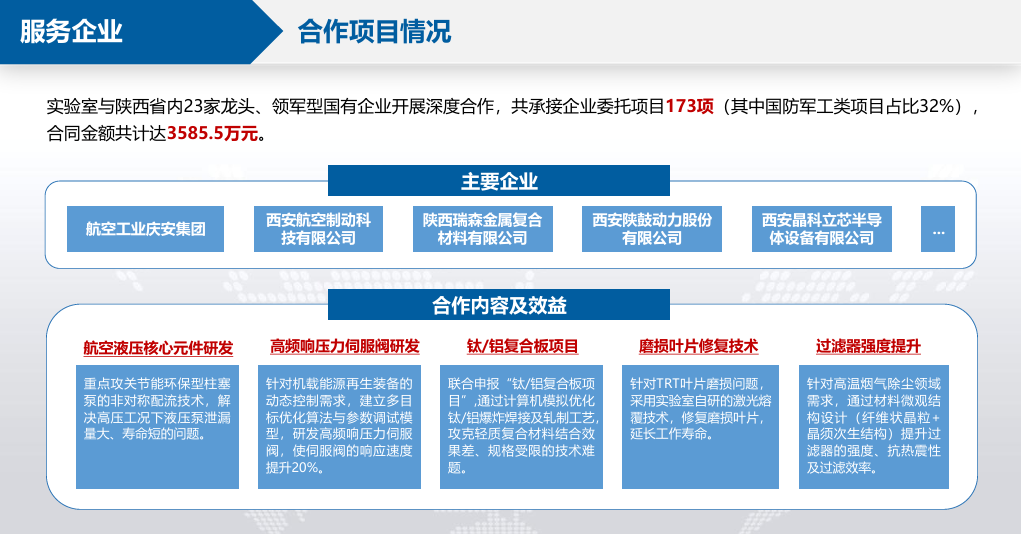Click the 服务企业 header banner

[x=72, y=32]
